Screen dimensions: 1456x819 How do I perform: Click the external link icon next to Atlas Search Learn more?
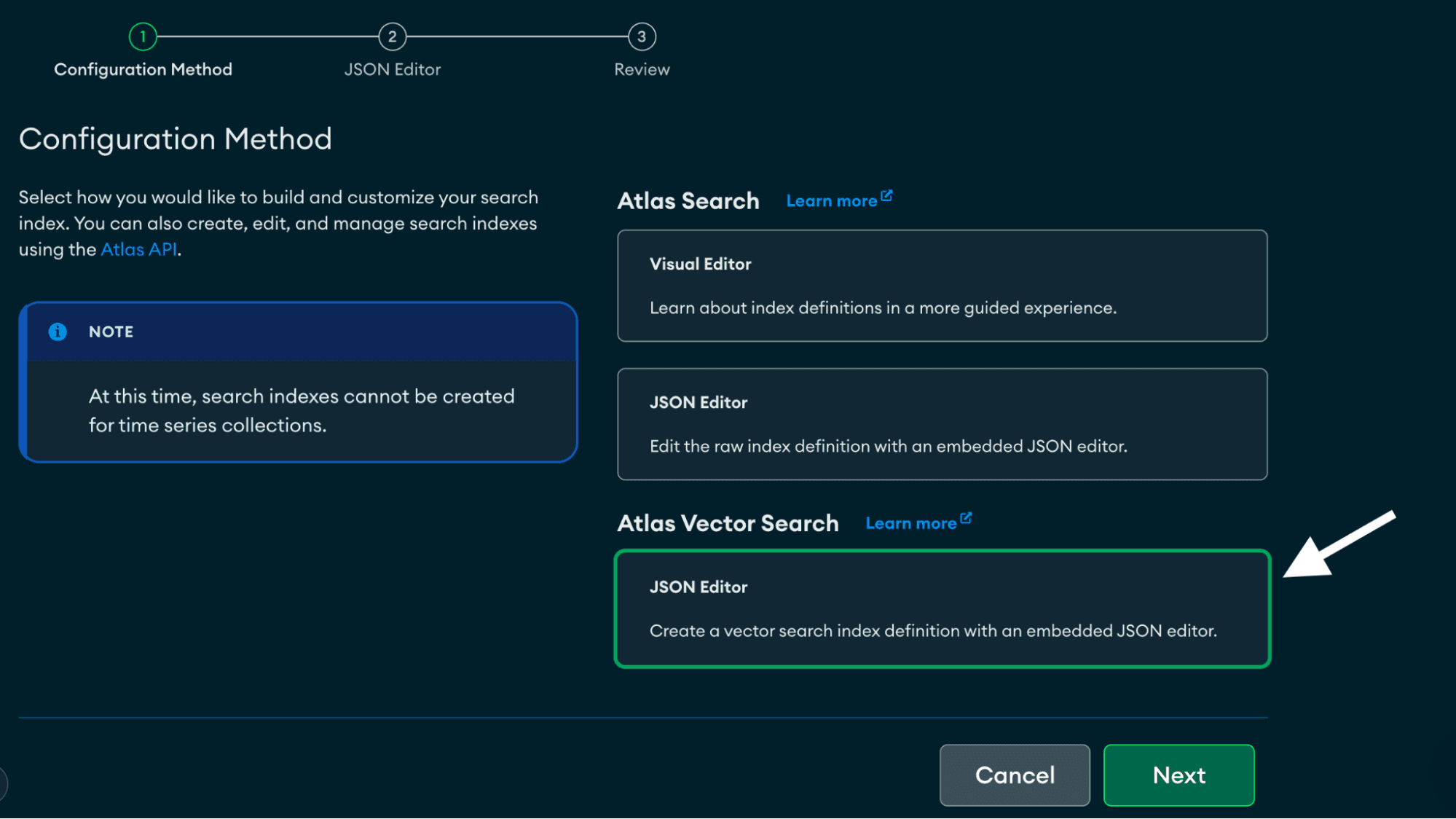[x=886, y=196]
